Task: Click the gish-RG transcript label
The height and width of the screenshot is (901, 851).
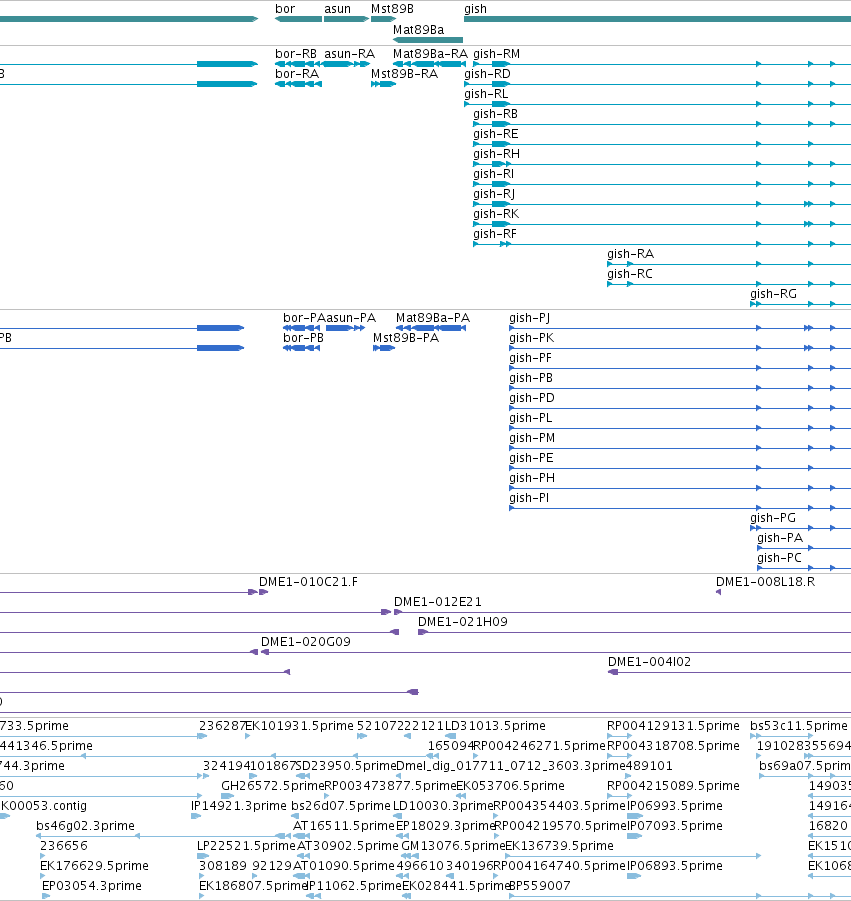Action: (773, 294)
